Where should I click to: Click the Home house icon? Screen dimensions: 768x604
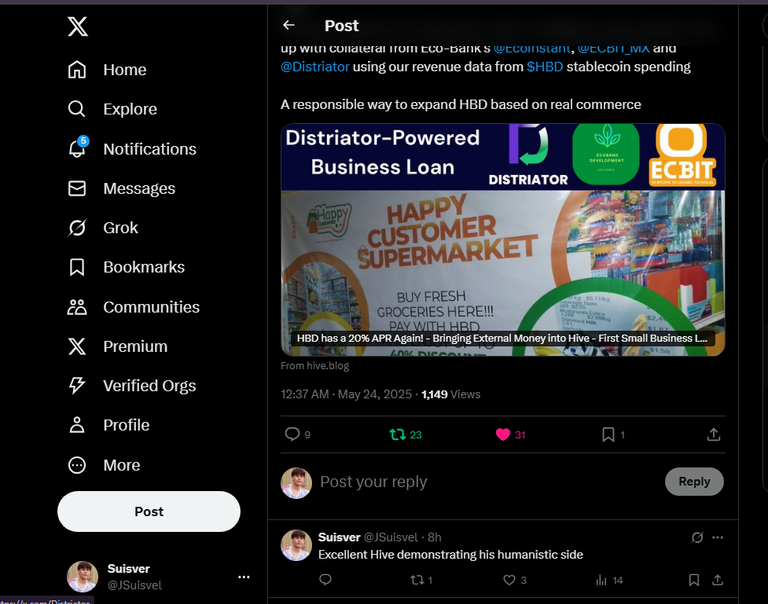pyautogui.click(x=77, y=70)
